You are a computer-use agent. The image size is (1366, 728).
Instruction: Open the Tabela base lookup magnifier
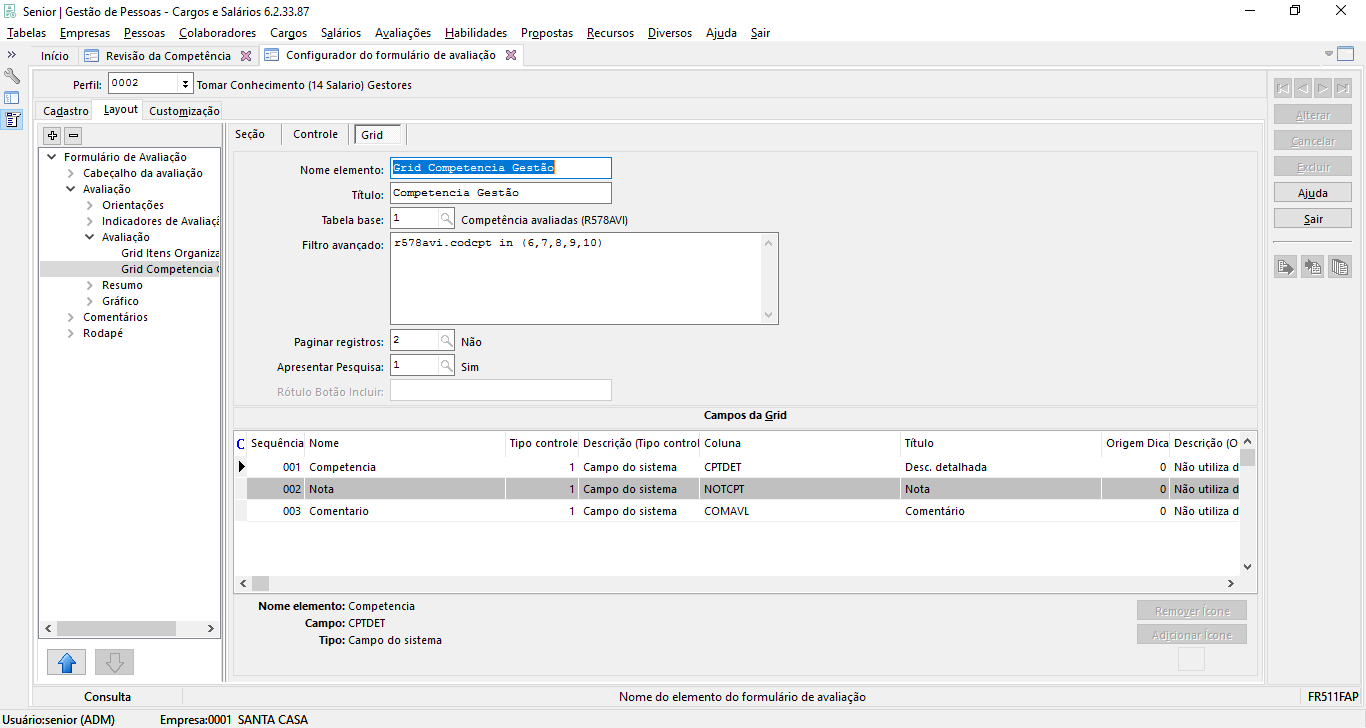point(446,218)
